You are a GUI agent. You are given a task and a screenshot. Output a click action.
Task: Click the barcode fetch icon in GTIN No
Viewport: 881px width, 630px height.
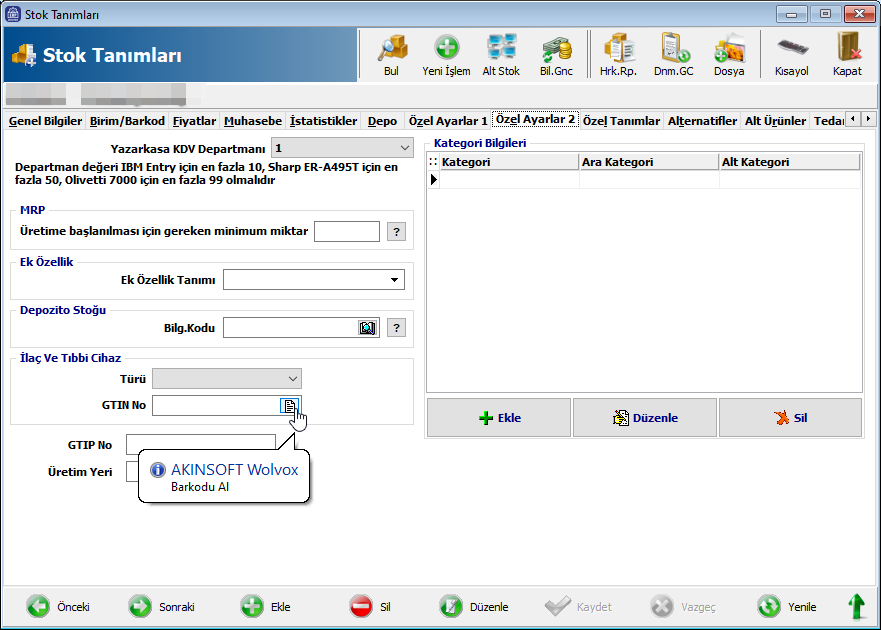(x=289, y=405)
